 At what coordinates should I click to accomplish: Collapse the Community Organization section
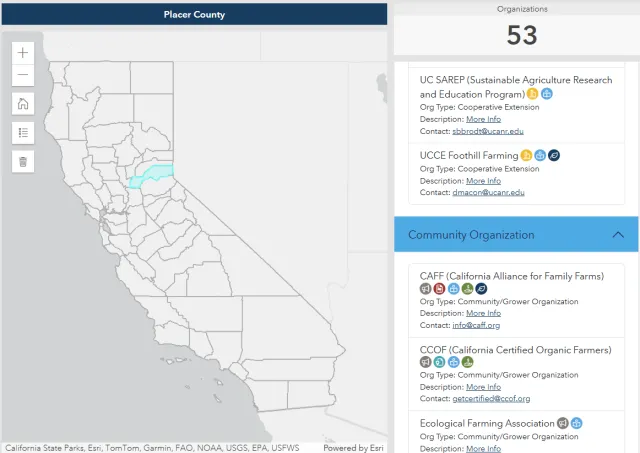click(617, 235)
